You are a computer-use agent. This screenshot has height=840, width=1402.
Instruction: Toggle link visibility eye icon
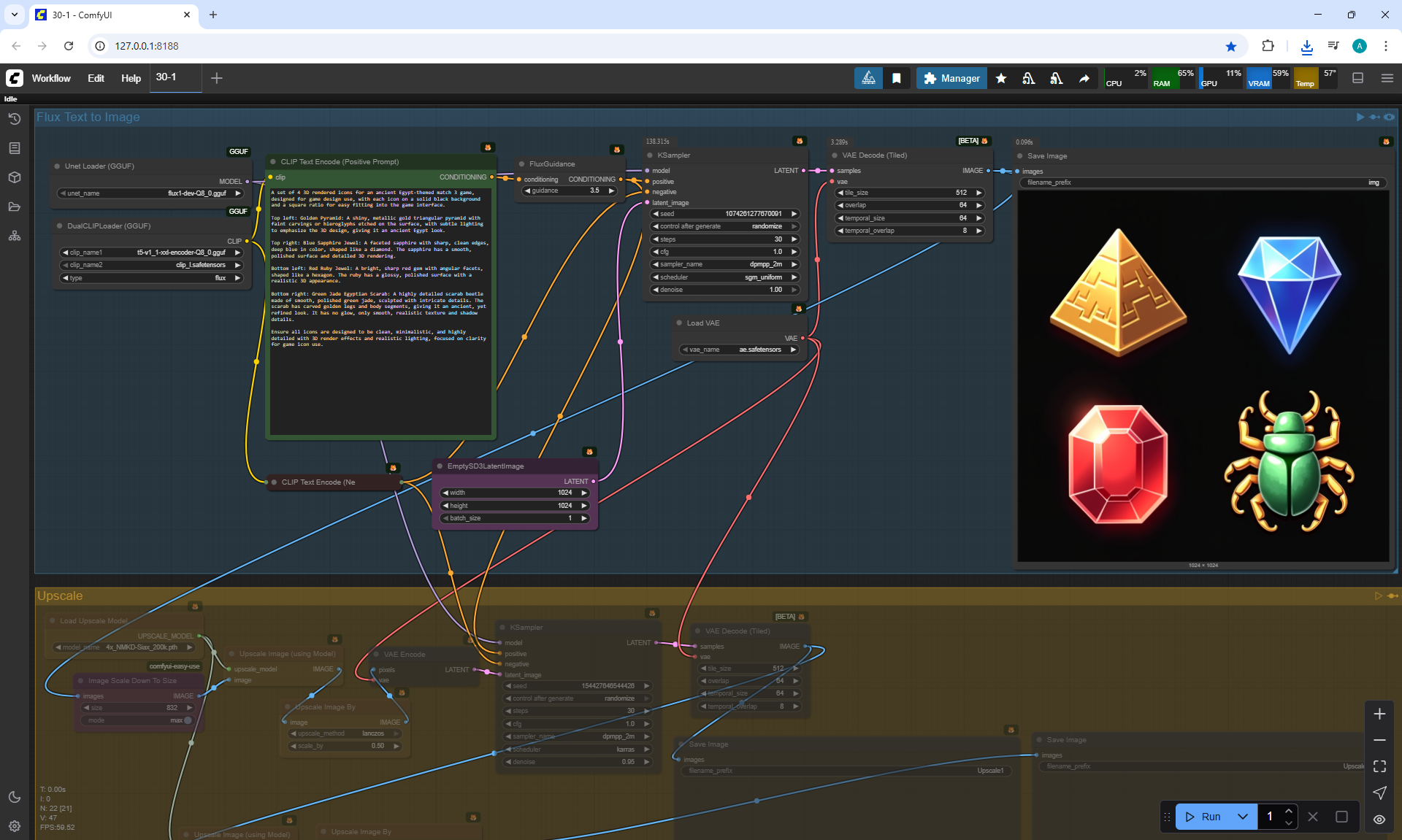click(1379, 820)
